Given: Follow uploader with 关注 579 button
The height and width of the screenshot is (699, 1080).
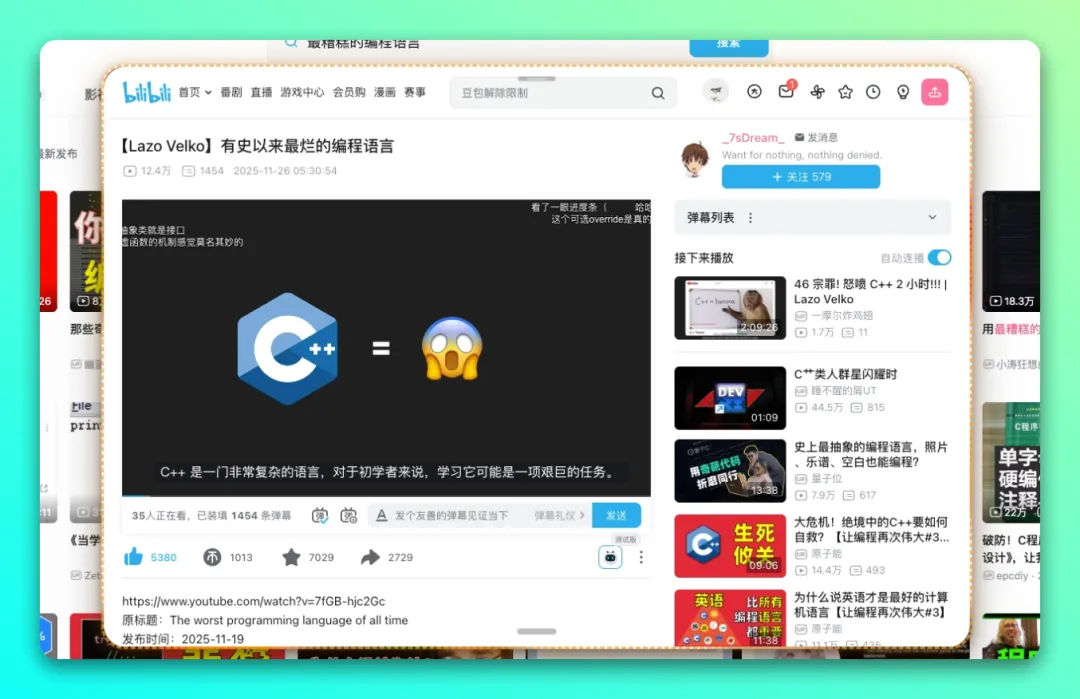Looking at the screenshot, I should [800, 177].
